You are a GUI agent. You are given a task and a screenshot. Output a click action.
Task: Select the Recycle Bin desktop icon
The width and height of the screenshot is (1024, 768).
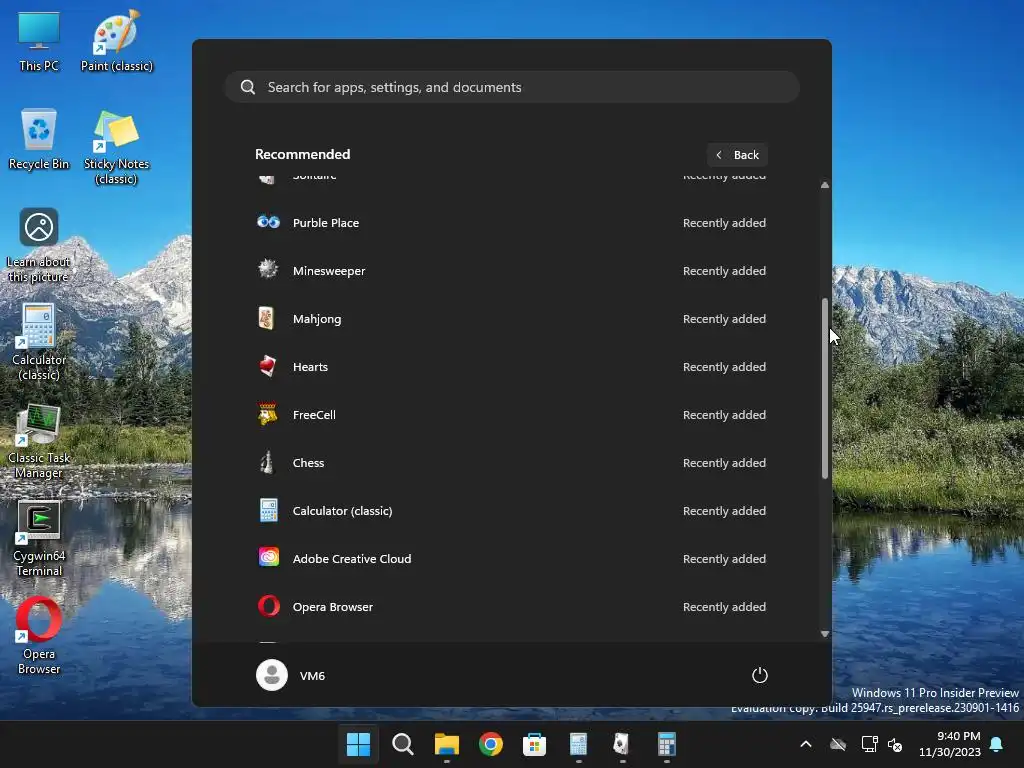pyautogui.click(x=39, y=140)
